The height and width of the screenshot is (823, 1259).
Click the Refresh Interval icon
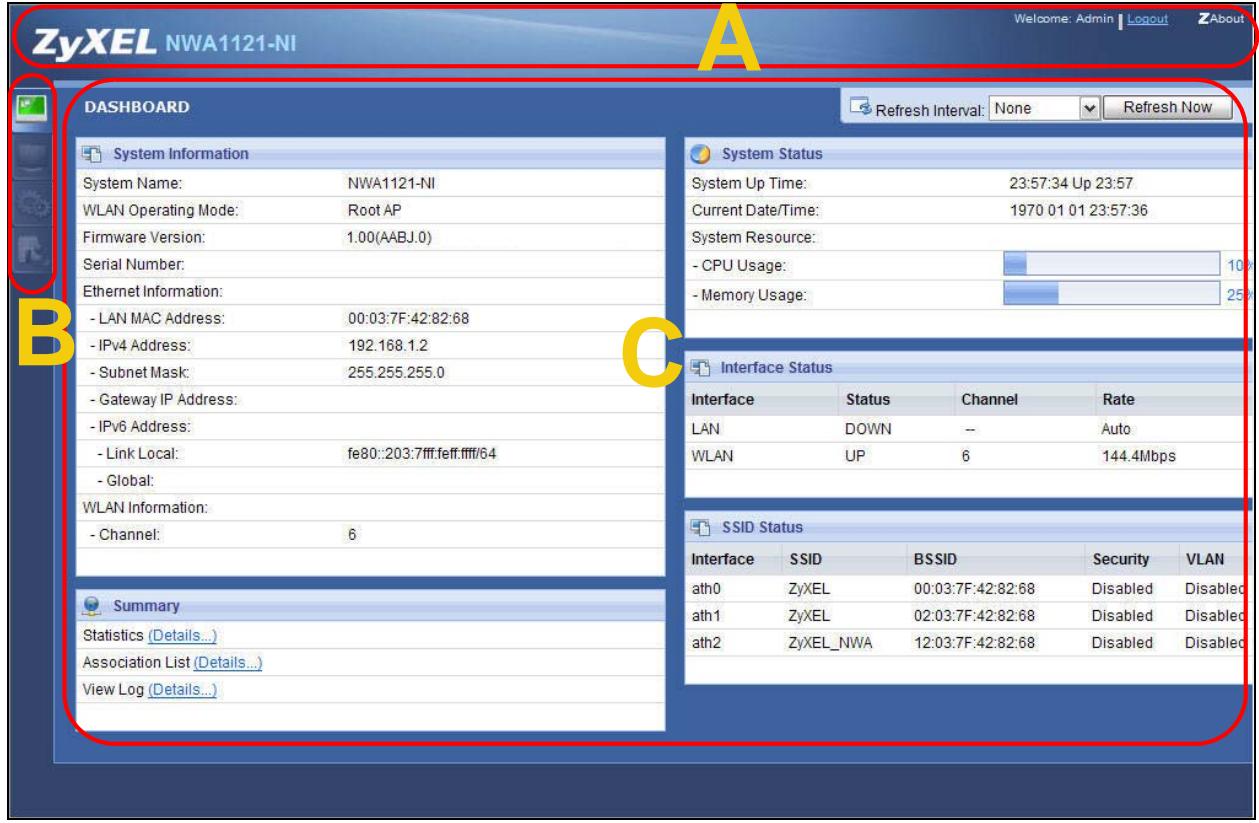(x=862, y=107)
